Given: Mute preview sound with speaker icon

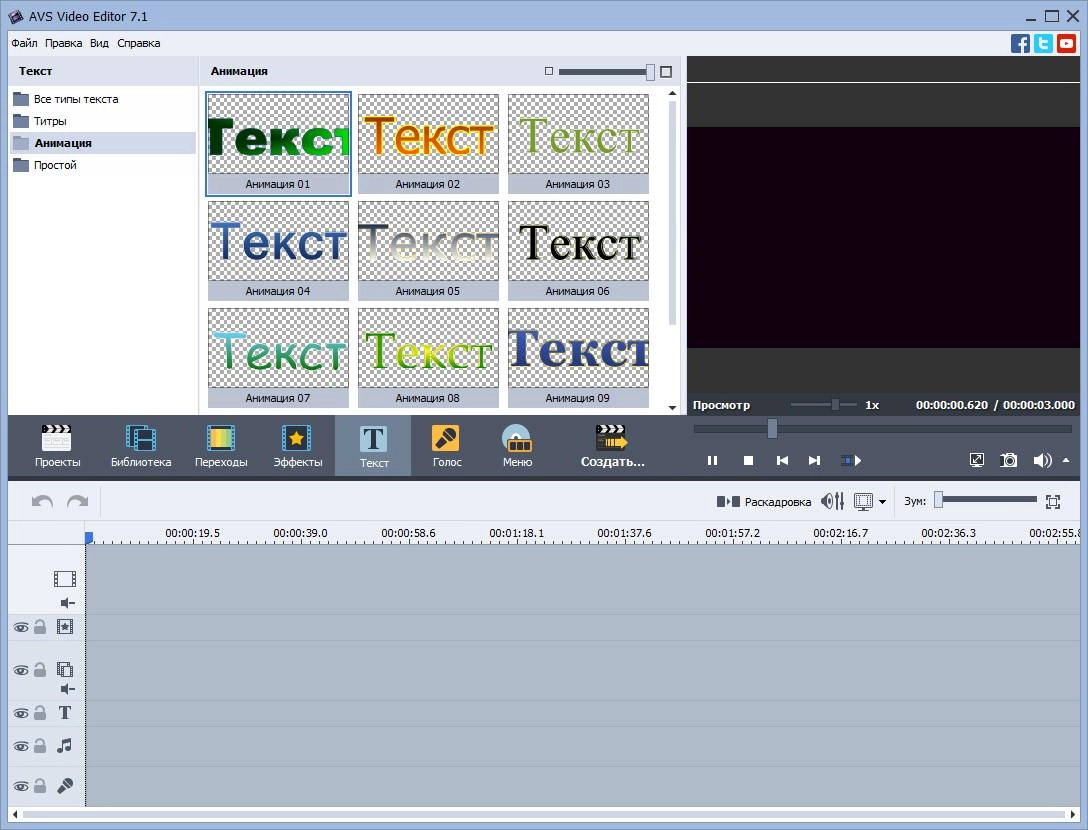Looking at the screenshot, I should tap(1042, 460).
